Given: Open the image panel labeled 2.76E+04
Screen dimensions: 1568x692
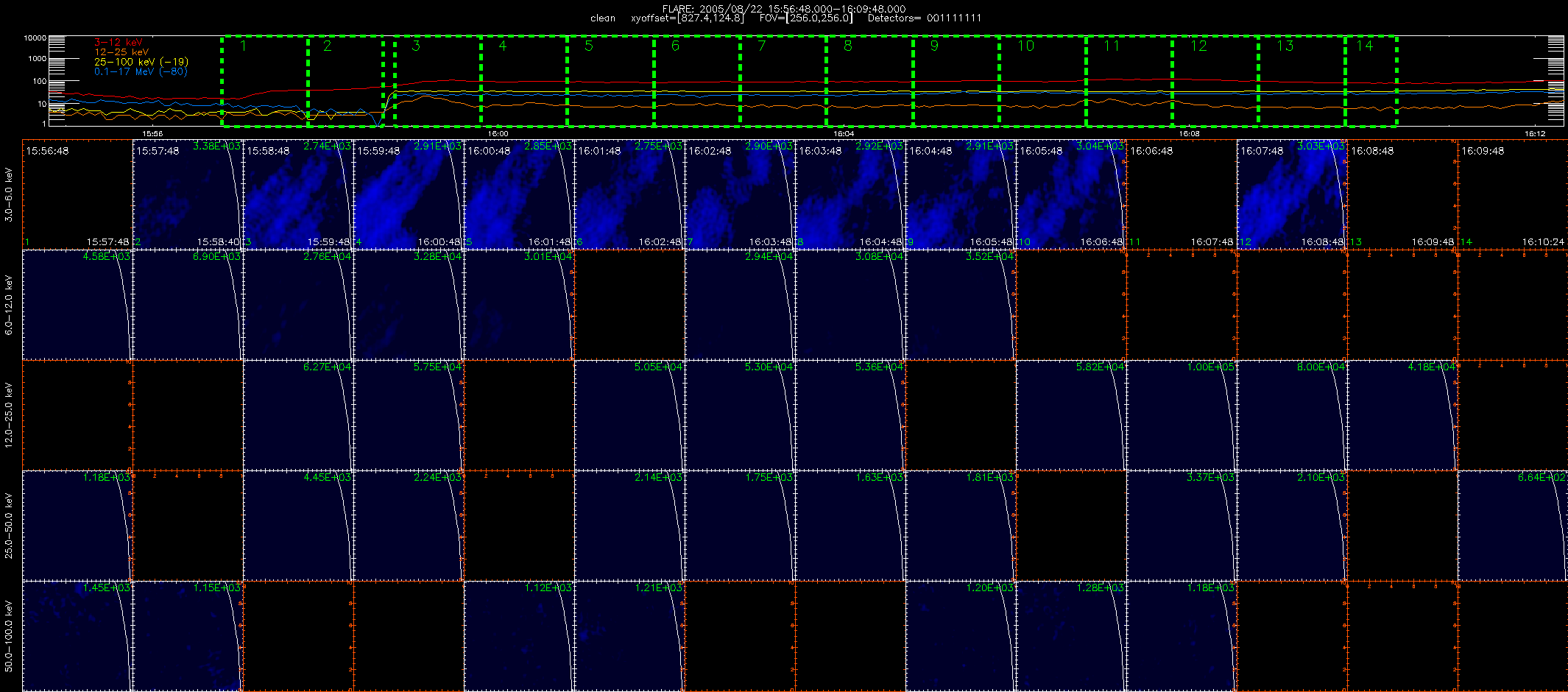Looking at the screenshot, I should (x=298, y=305).
